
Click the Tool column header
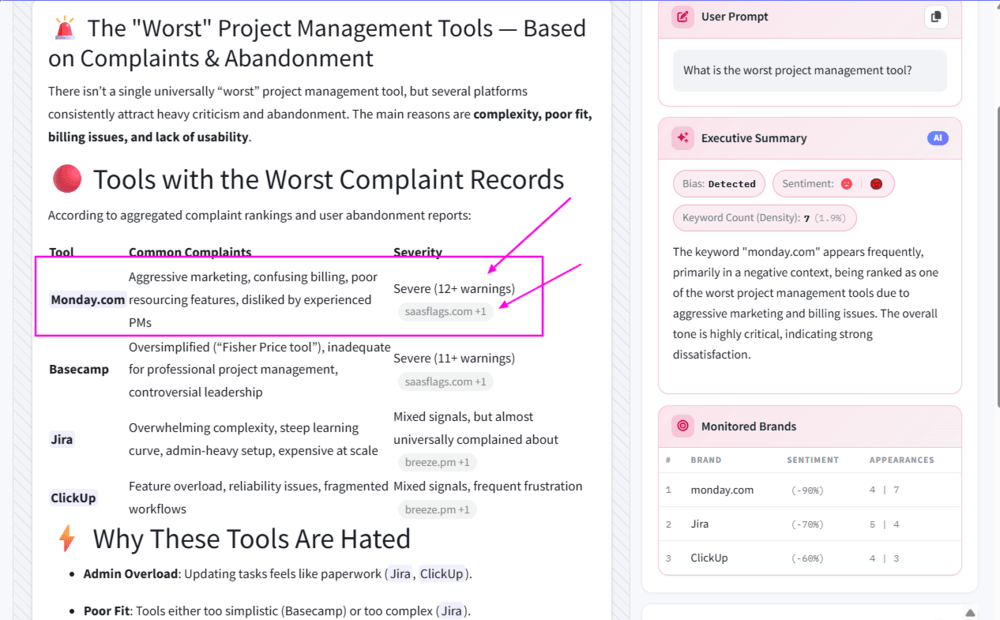coord(61,252)
